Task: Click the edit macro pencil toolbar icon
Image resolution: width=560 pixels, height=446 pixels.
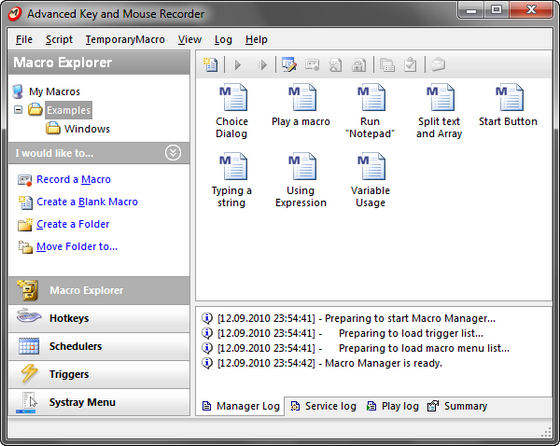Action: (289, 65)
